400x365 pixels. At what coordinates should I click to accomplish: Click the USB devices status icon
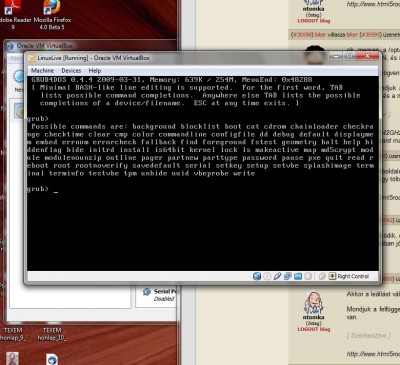pyautogui.click(x=277, y=276)
